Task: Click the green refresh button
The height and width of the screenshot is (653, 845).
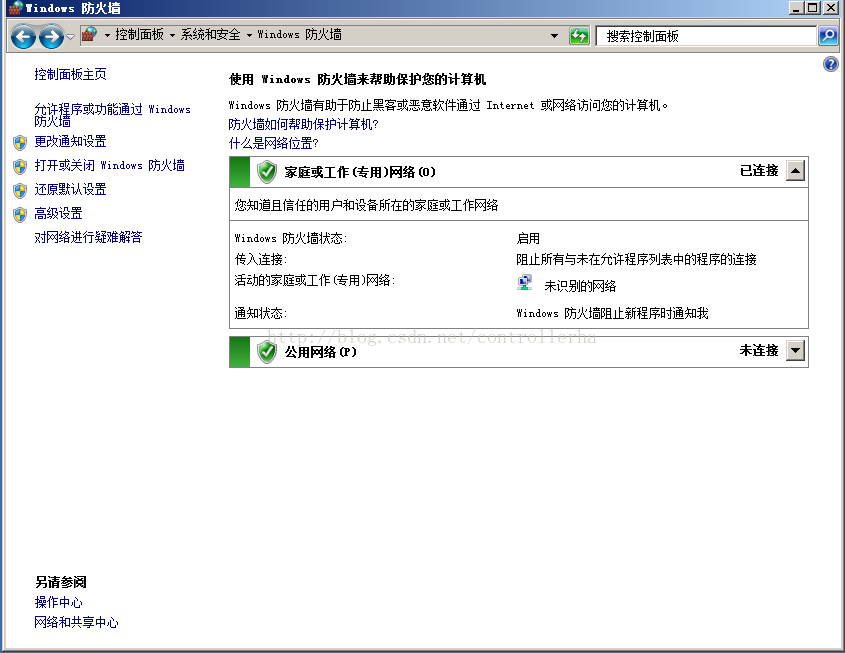Action: 579,36
